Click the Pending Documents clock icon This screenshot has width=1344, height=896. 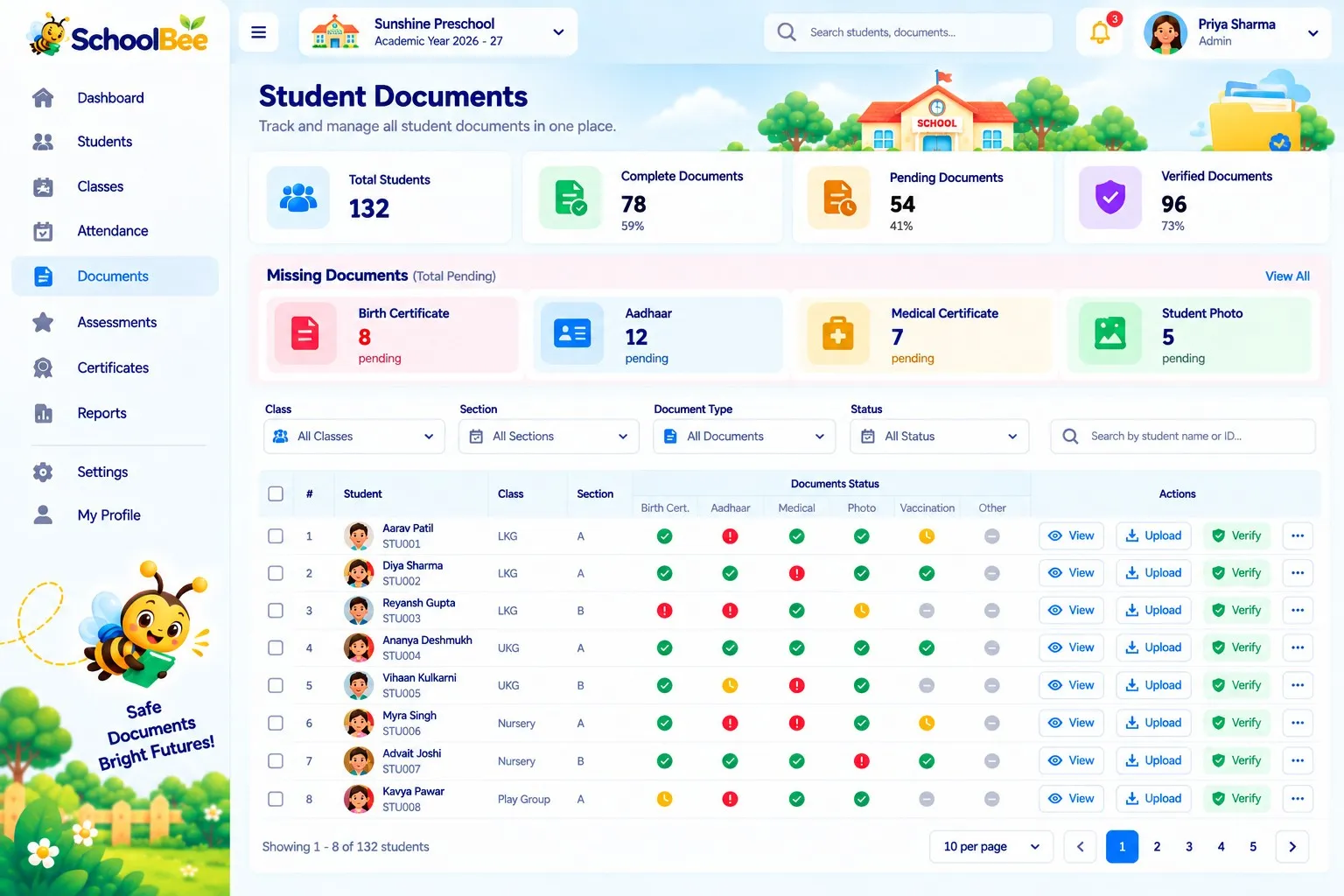839,198
